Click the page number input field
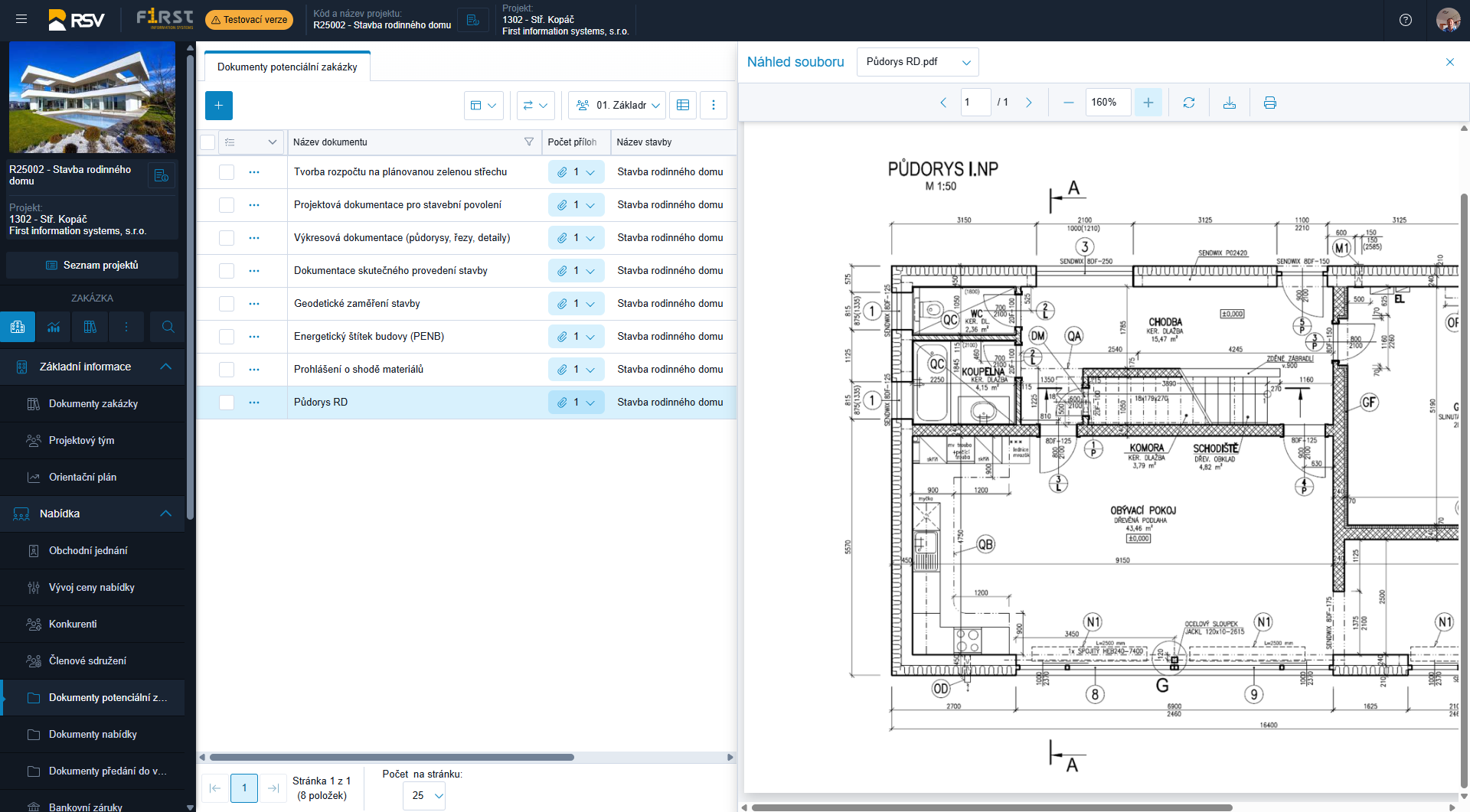 [x=975, y=103]
